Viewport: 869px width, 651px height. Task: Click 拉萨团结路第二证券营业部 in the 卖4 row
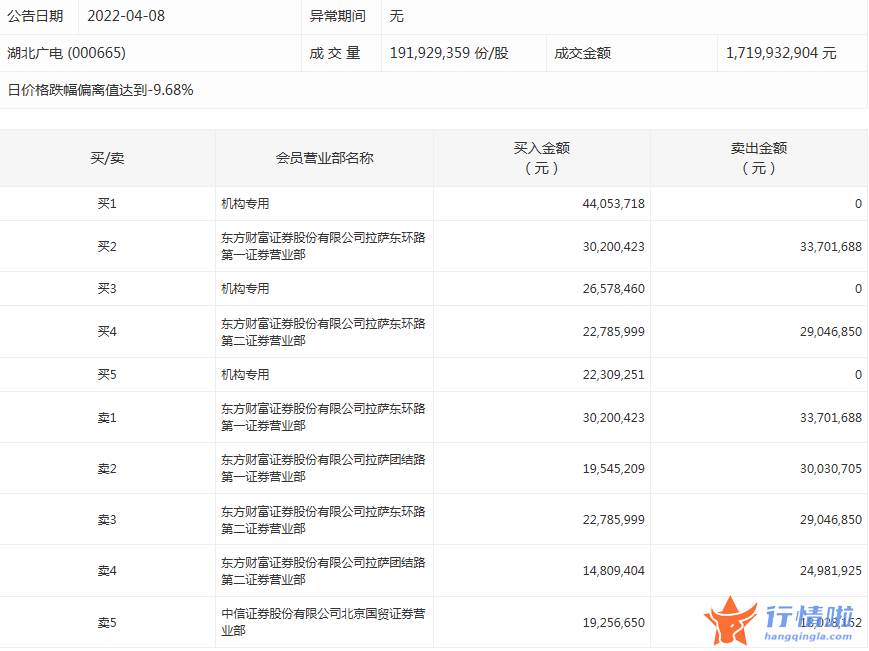tap(323, 571)
